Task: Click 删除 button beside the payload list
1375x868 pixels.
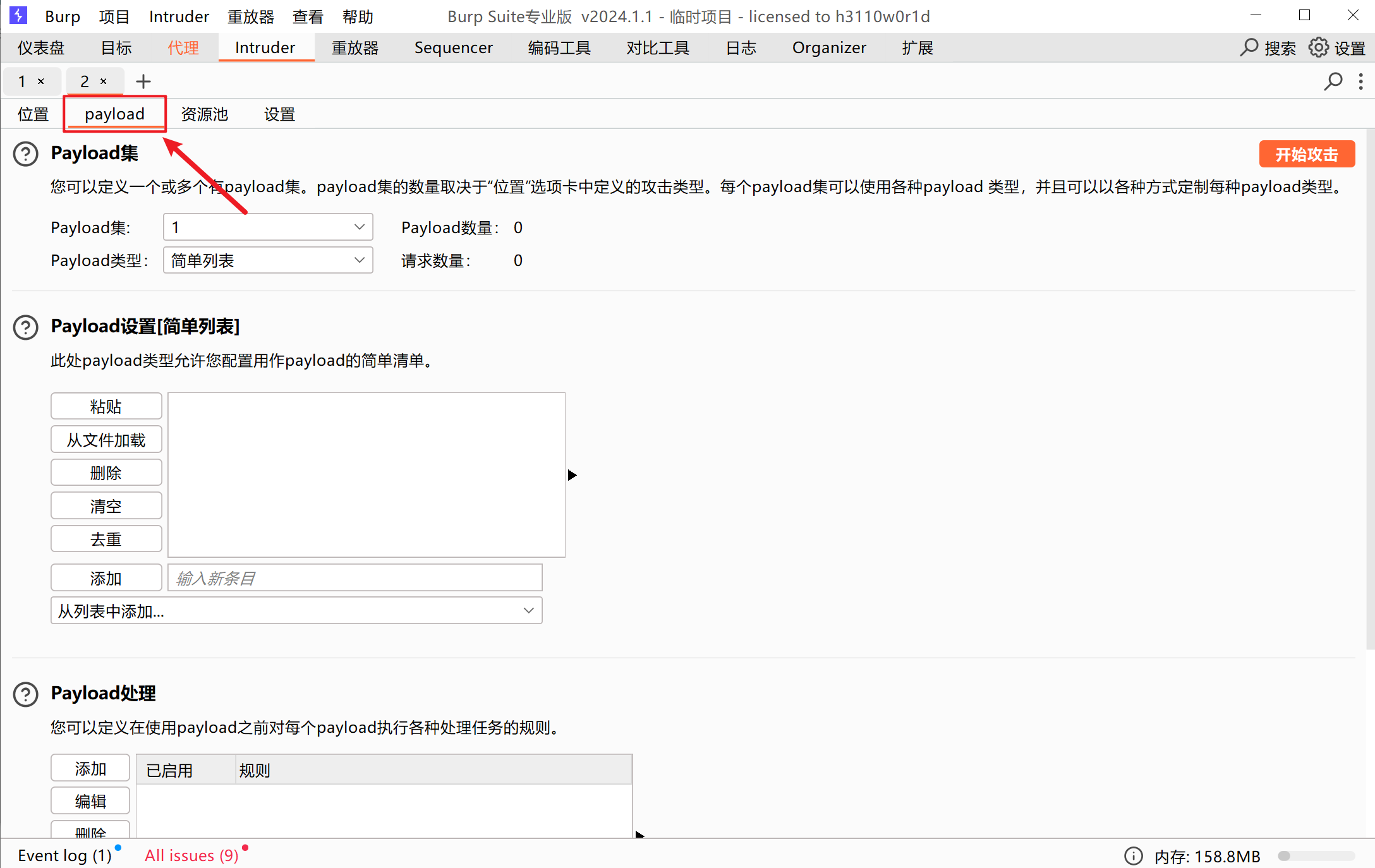Action: [x=106, y=473]
